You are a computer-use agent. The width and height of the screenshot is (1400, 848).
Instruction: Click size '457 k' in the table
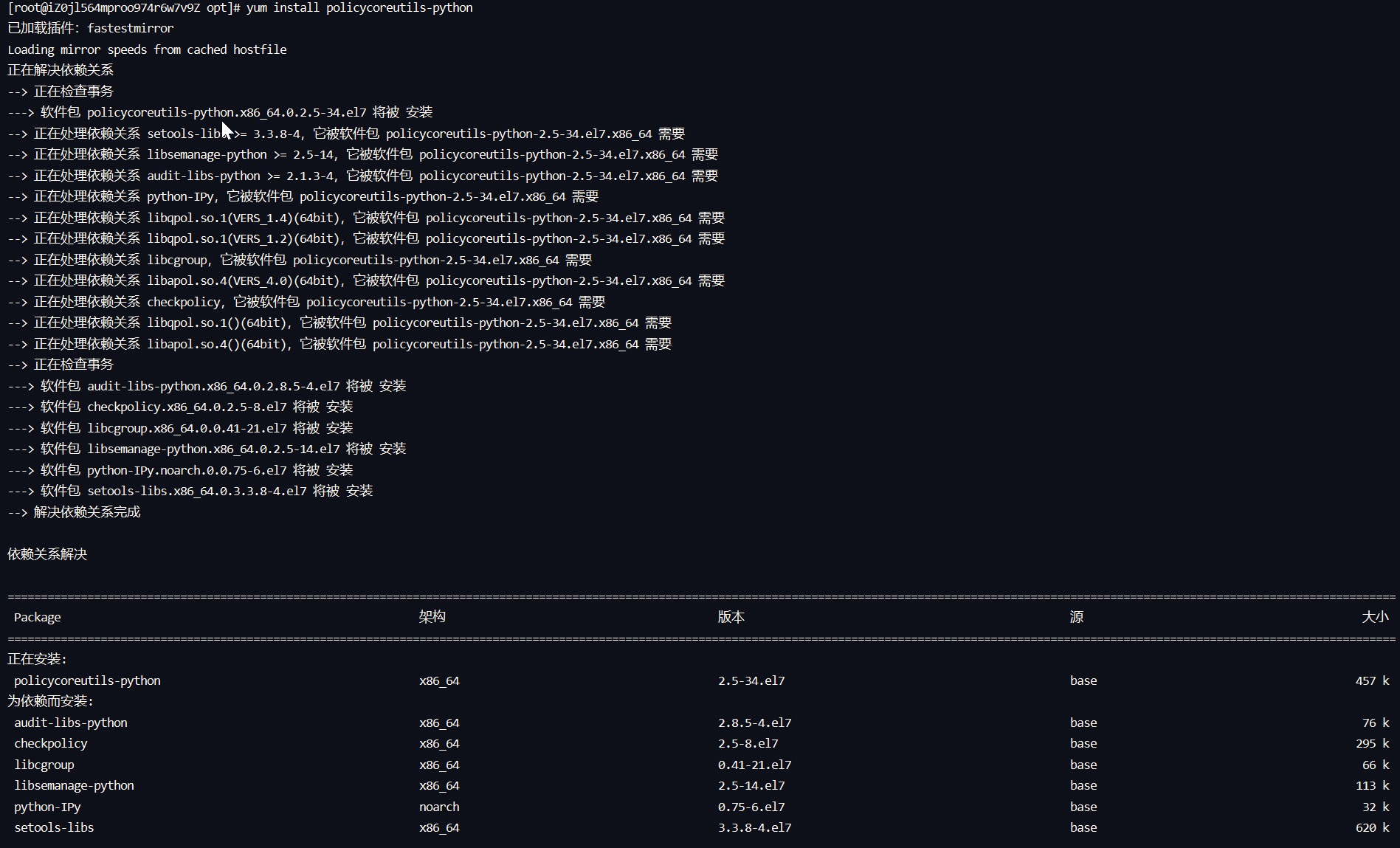pyautogui.click(x=1373, y=680)
